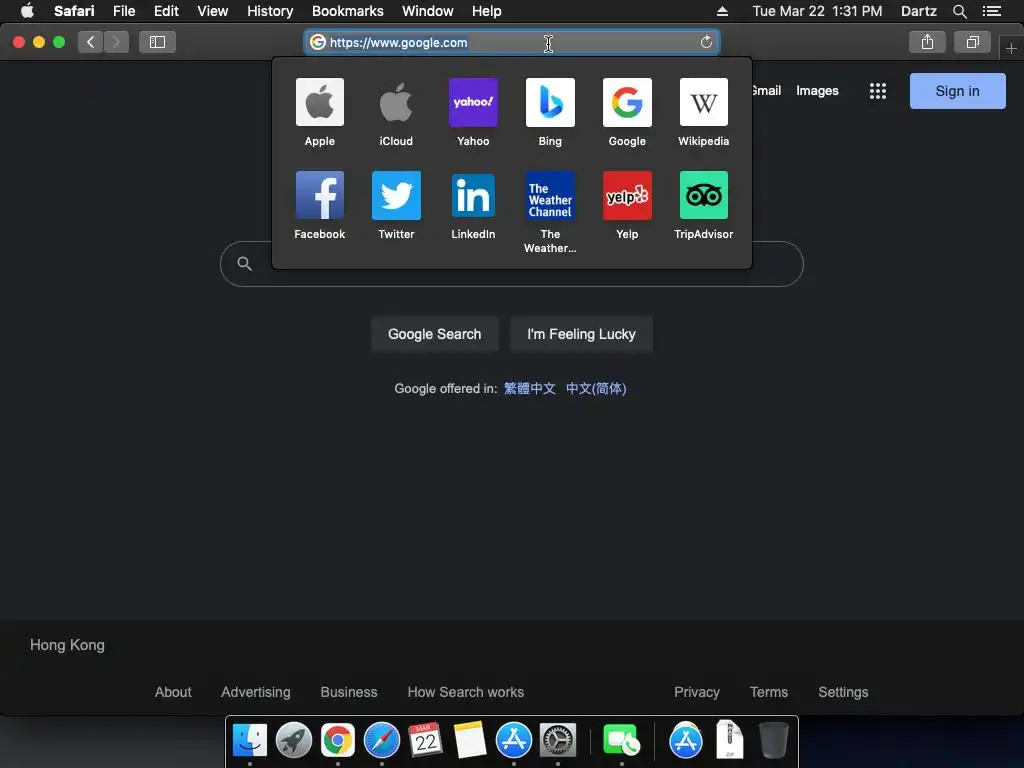Image resolution: width=1024 pixels, height=768 pixels.
Task: Click the Google Search button
Action: point(434,334)
